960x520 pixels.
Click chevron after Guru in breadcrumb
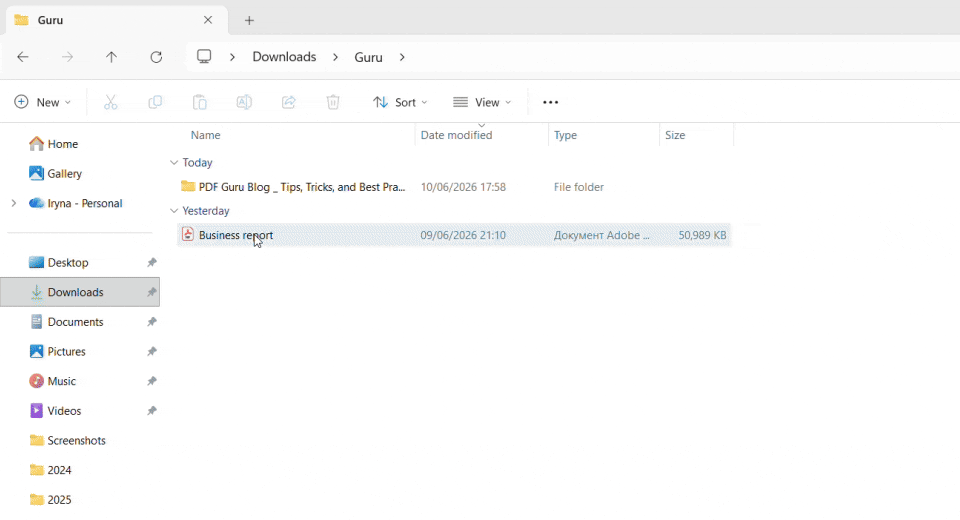pos(402,57)
